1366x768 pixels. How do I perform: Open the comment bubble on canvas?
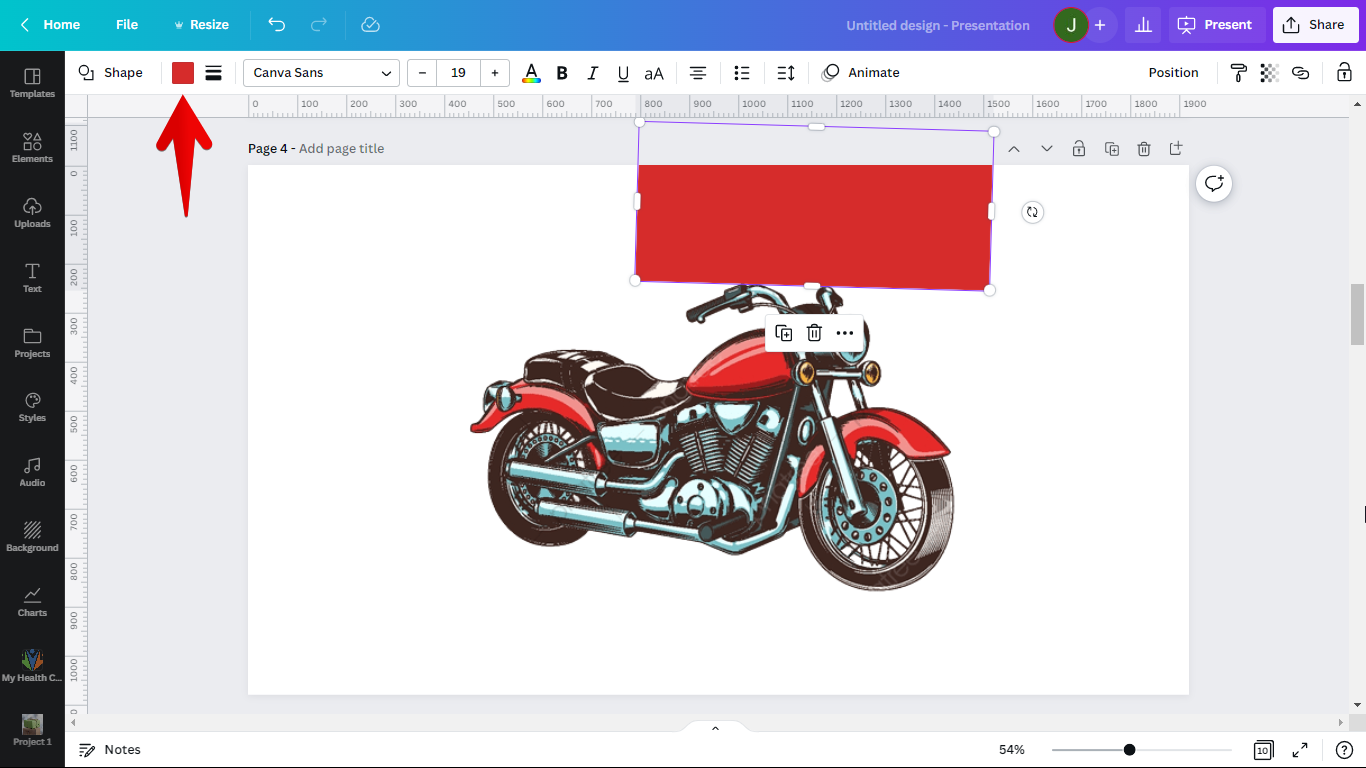(x=1214, y=183)
